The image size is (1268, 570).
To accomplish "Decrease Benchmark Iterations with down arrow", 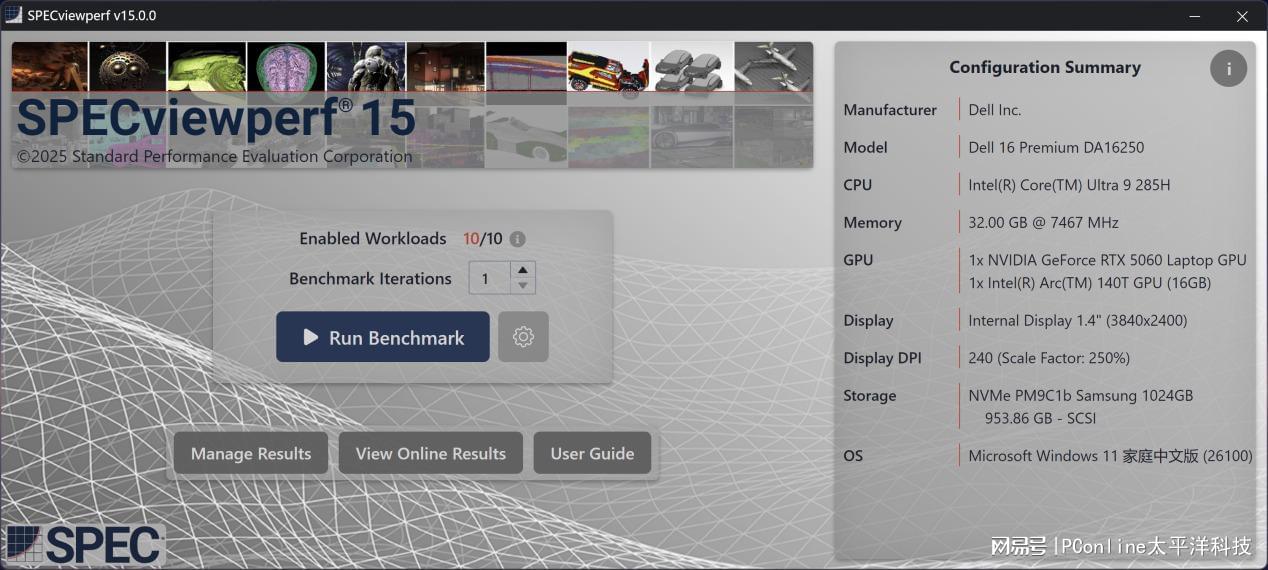I will click(x=522, y=286).
